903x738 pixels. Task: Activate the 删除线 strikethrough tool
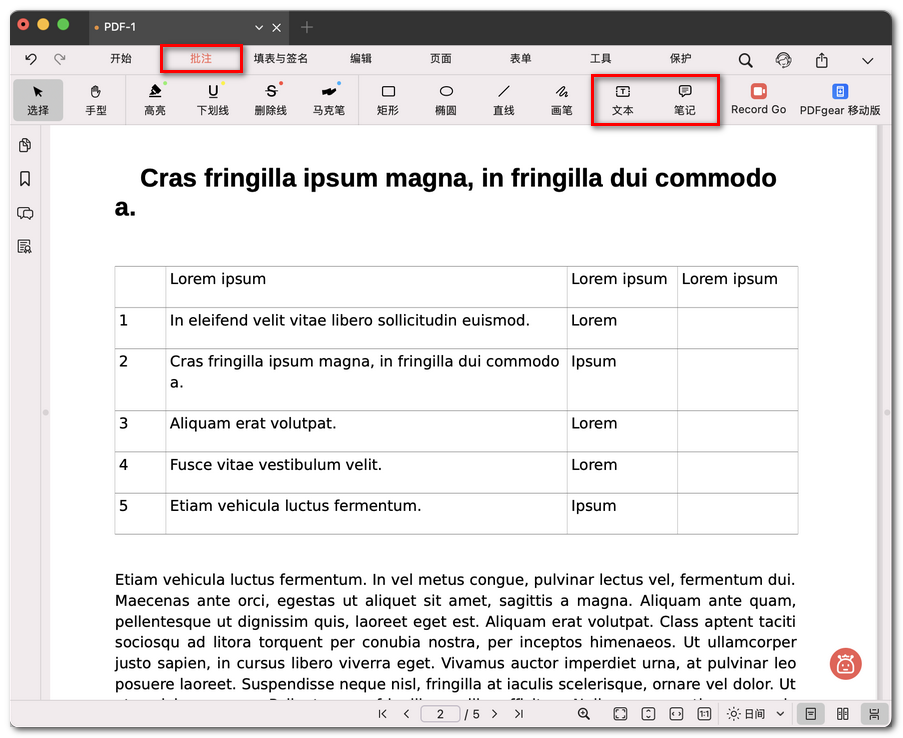click(271, 99)
